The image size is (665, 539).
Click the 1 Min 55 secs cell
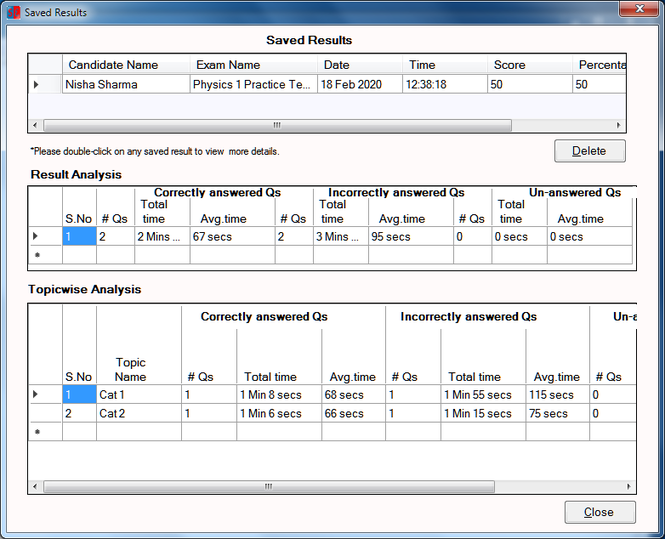(483, 395)
